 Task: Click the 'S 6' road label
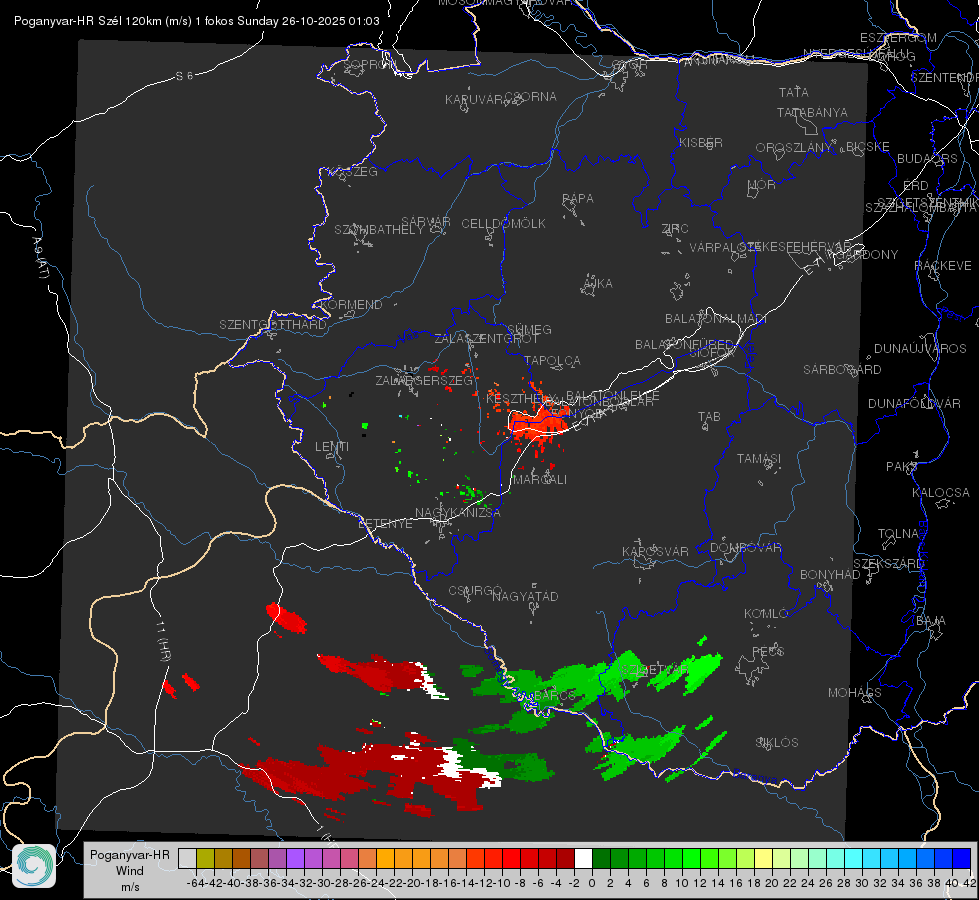click(x=185, y=76)
